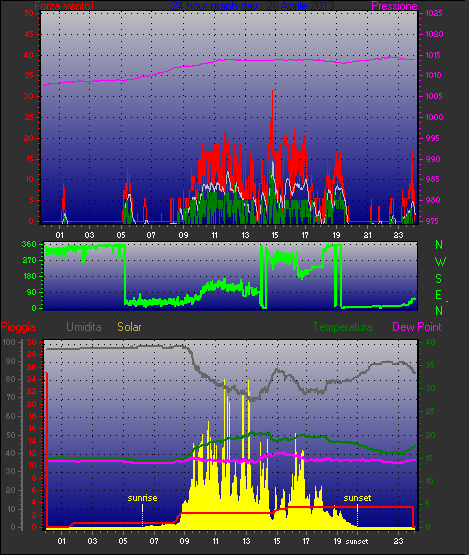Select the green Temperatura legend label
Viewport: 469px width, 555px height.
pyautogui.click(x=342, y=327)
